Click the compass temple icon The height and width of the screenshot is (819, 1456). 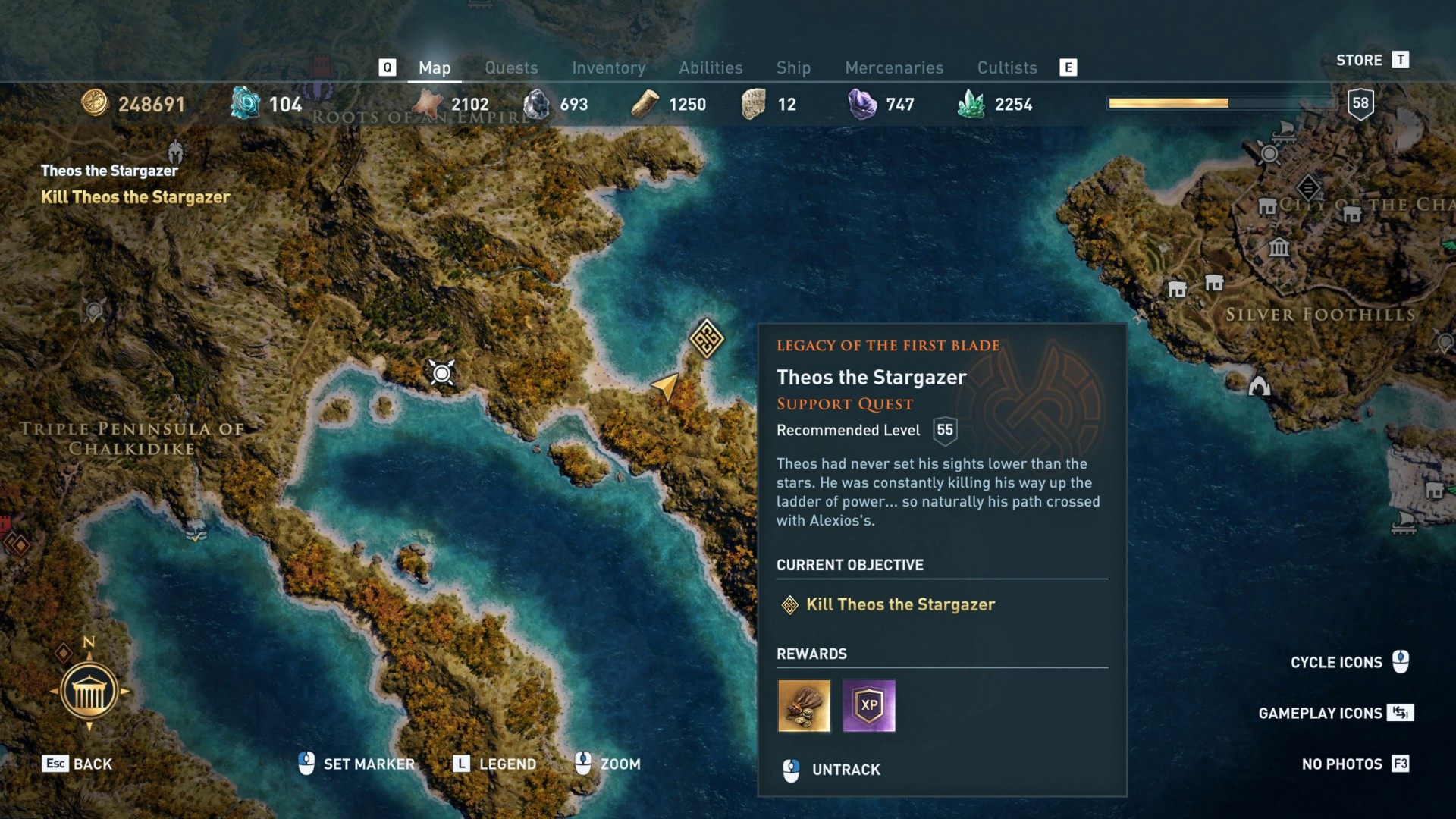pos(89,691)
